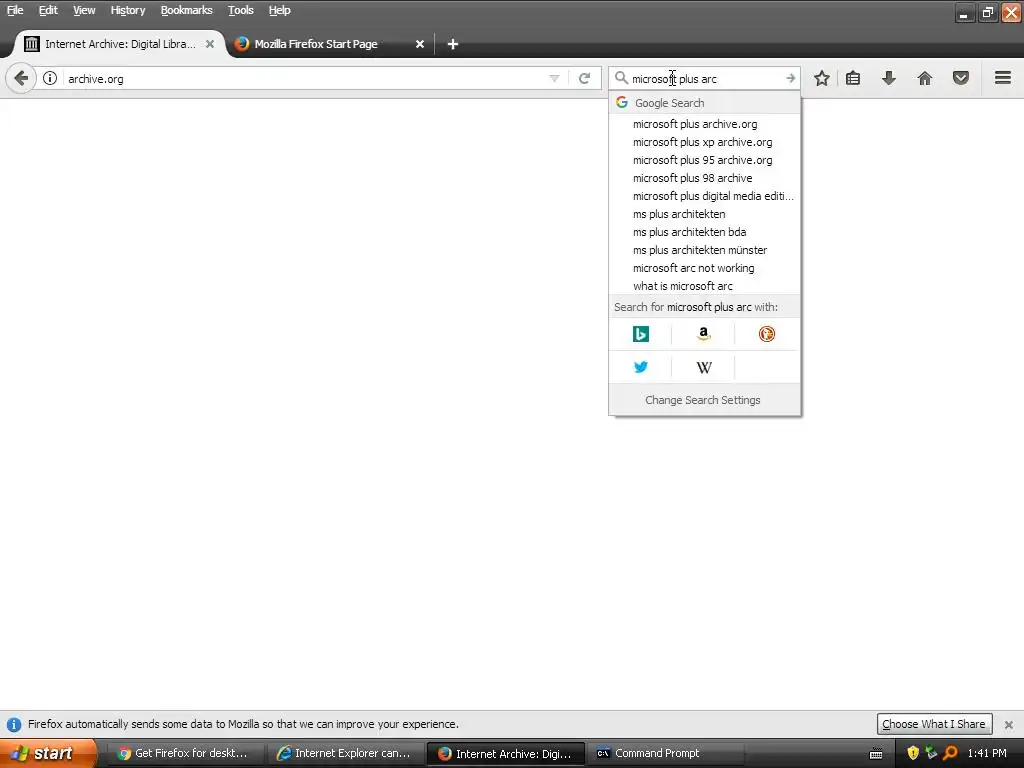Open the URL history dropdown arrow

tap(554, 78)
